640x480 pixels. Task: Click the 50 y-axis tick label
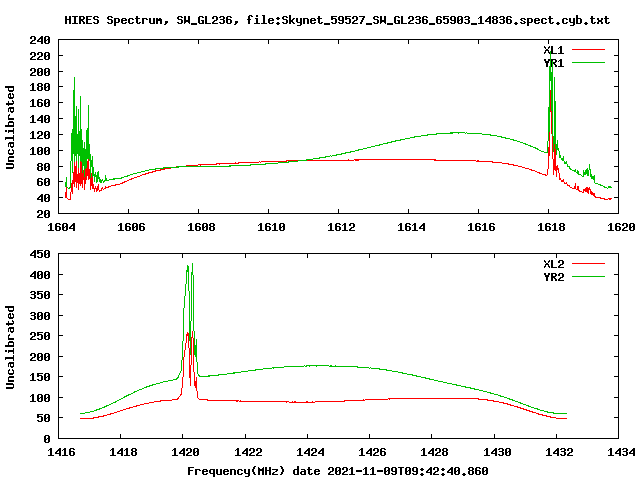click(x=44, y=418)
